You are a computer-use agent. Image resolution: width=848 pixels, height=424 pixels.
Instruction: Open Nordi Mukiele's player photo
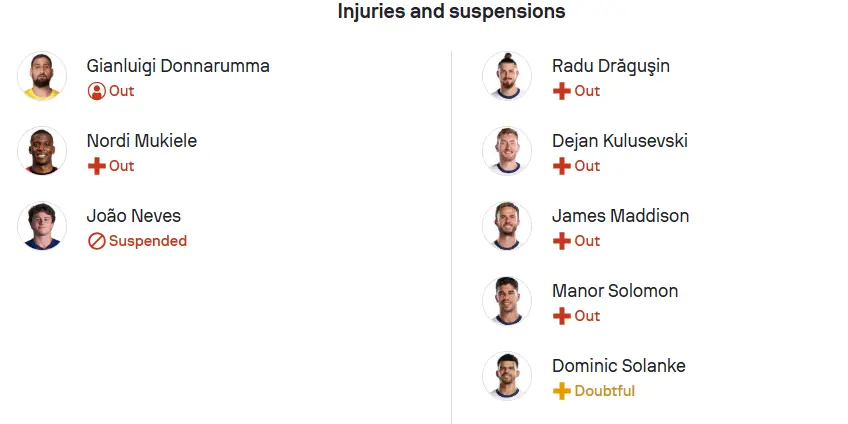(42, 151)
